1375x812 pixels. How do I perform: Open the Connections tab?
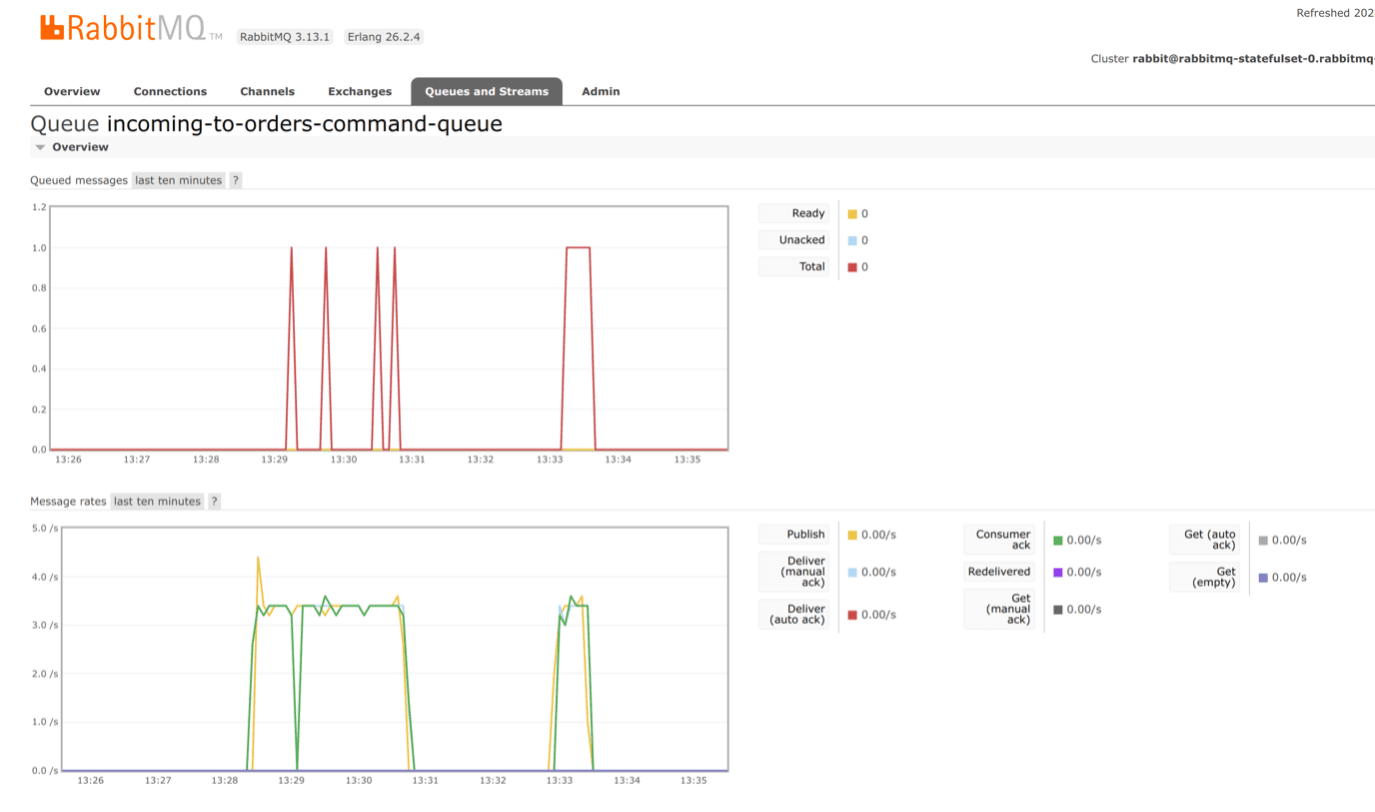(x=170, y=91)
